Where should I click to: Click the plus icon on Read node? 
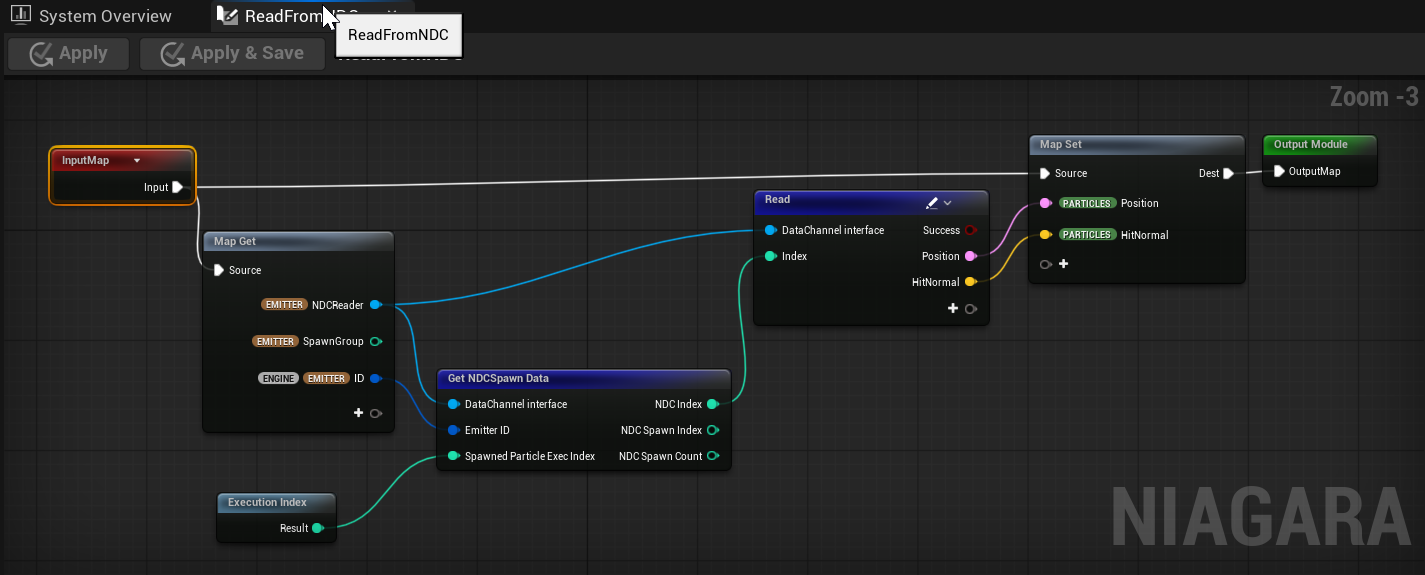[954, 309]
